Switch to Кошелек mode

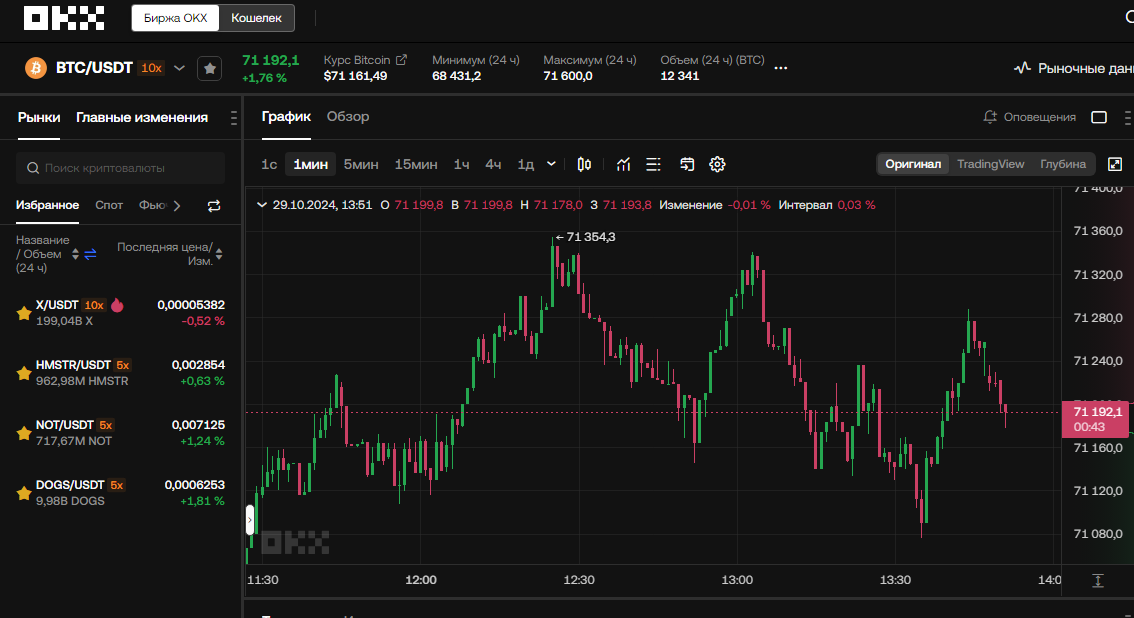pyautogui.click(x=256, y=18)
